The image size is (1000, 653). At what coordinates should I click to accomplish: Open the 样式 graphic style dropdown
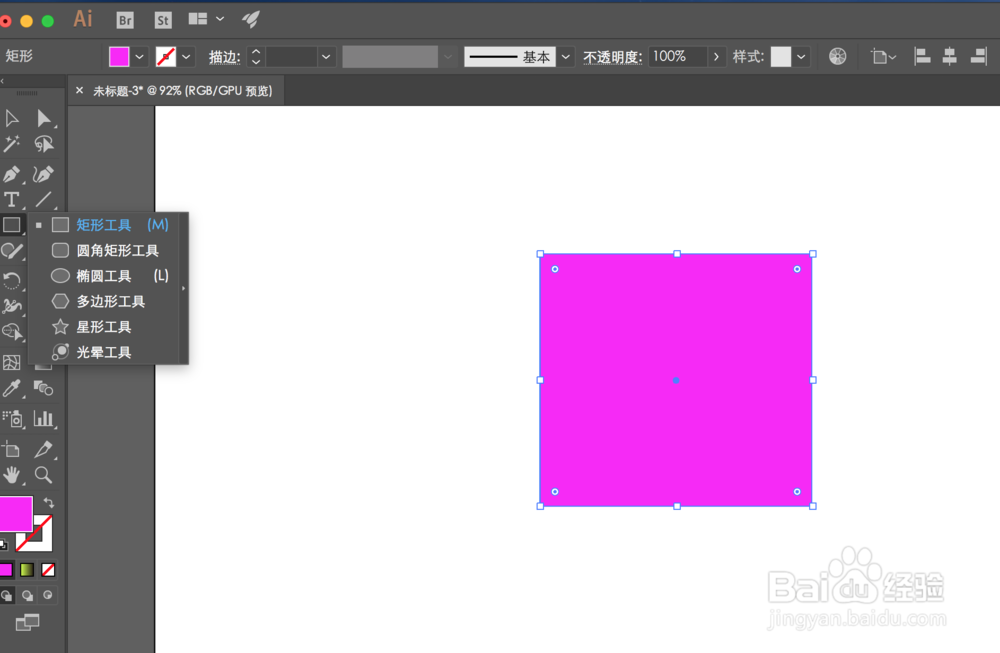coord(801,57)
